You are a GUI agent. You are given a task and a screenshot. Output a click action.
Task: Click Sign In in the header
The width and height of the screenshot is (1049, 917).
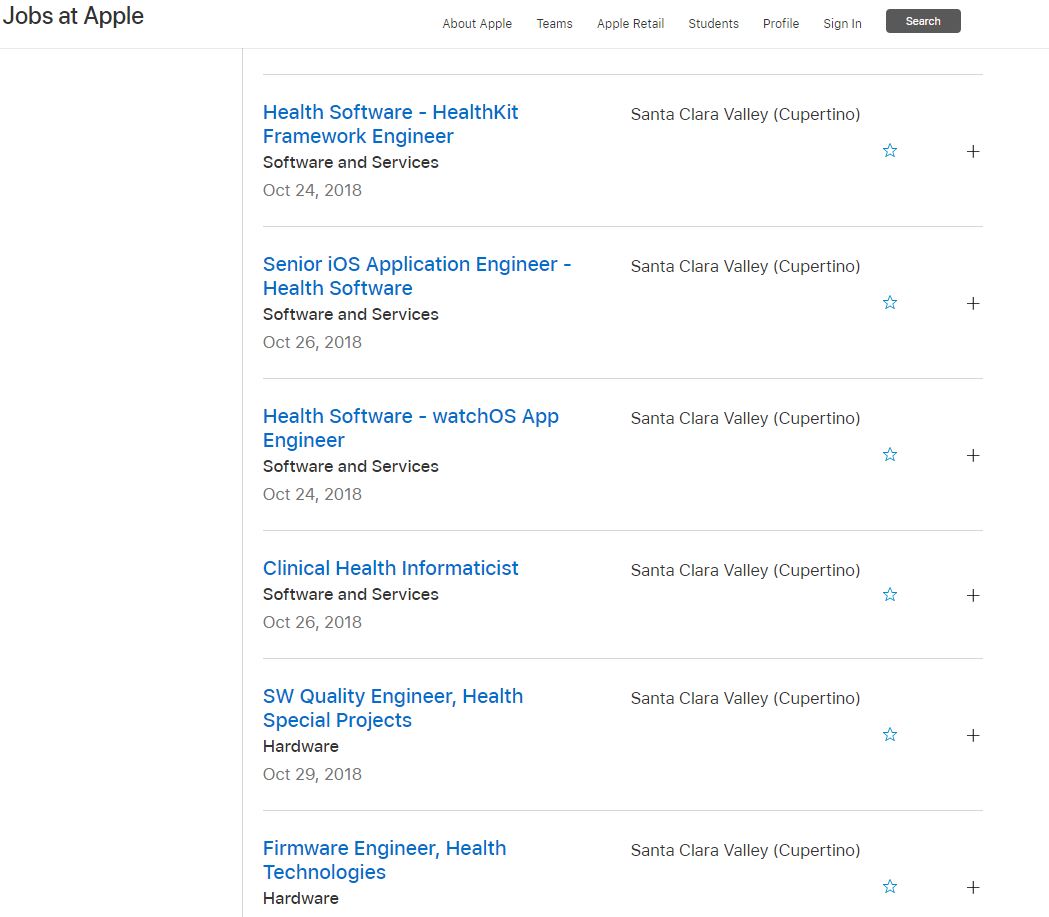point(842,23)
